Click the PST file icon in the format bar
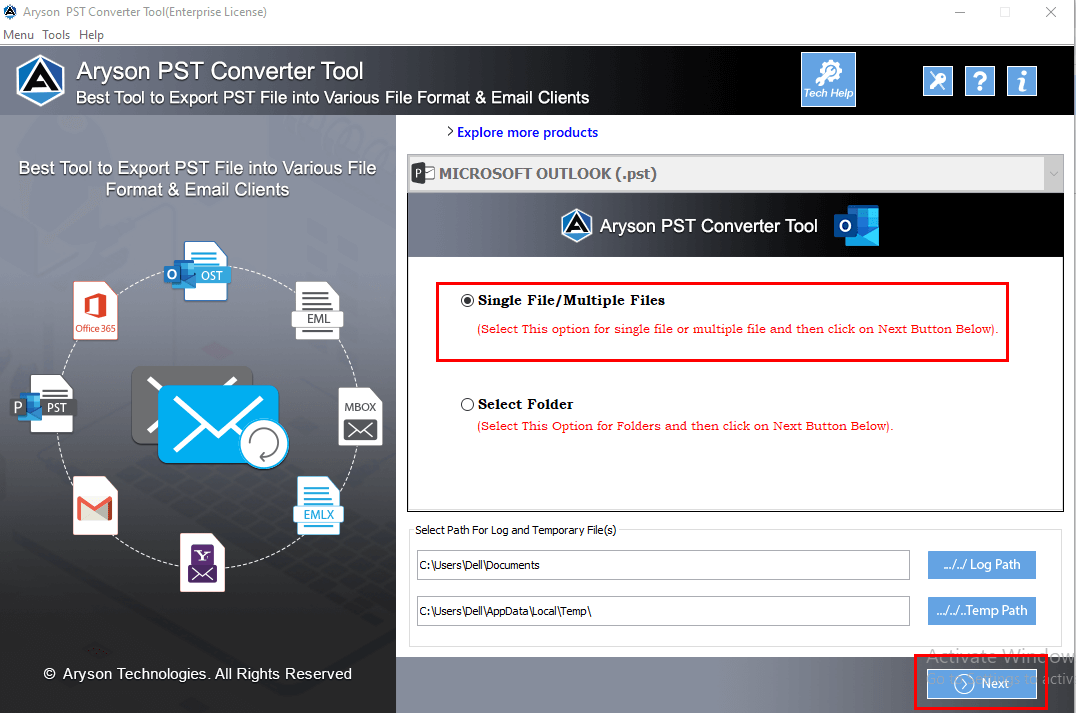 (423, 172)
